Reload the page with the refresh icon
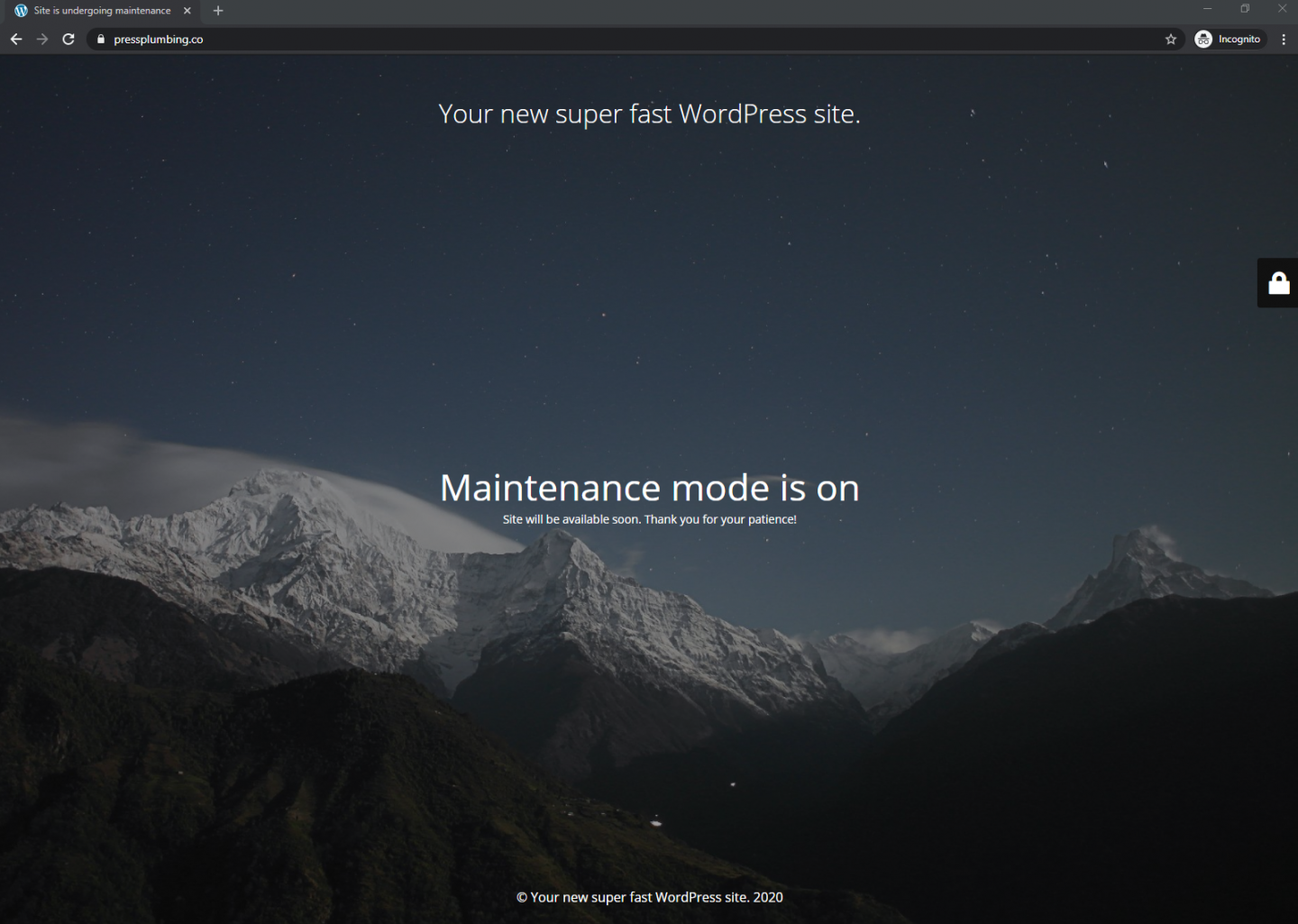The image size is (1298, 924). coord(69,39)
